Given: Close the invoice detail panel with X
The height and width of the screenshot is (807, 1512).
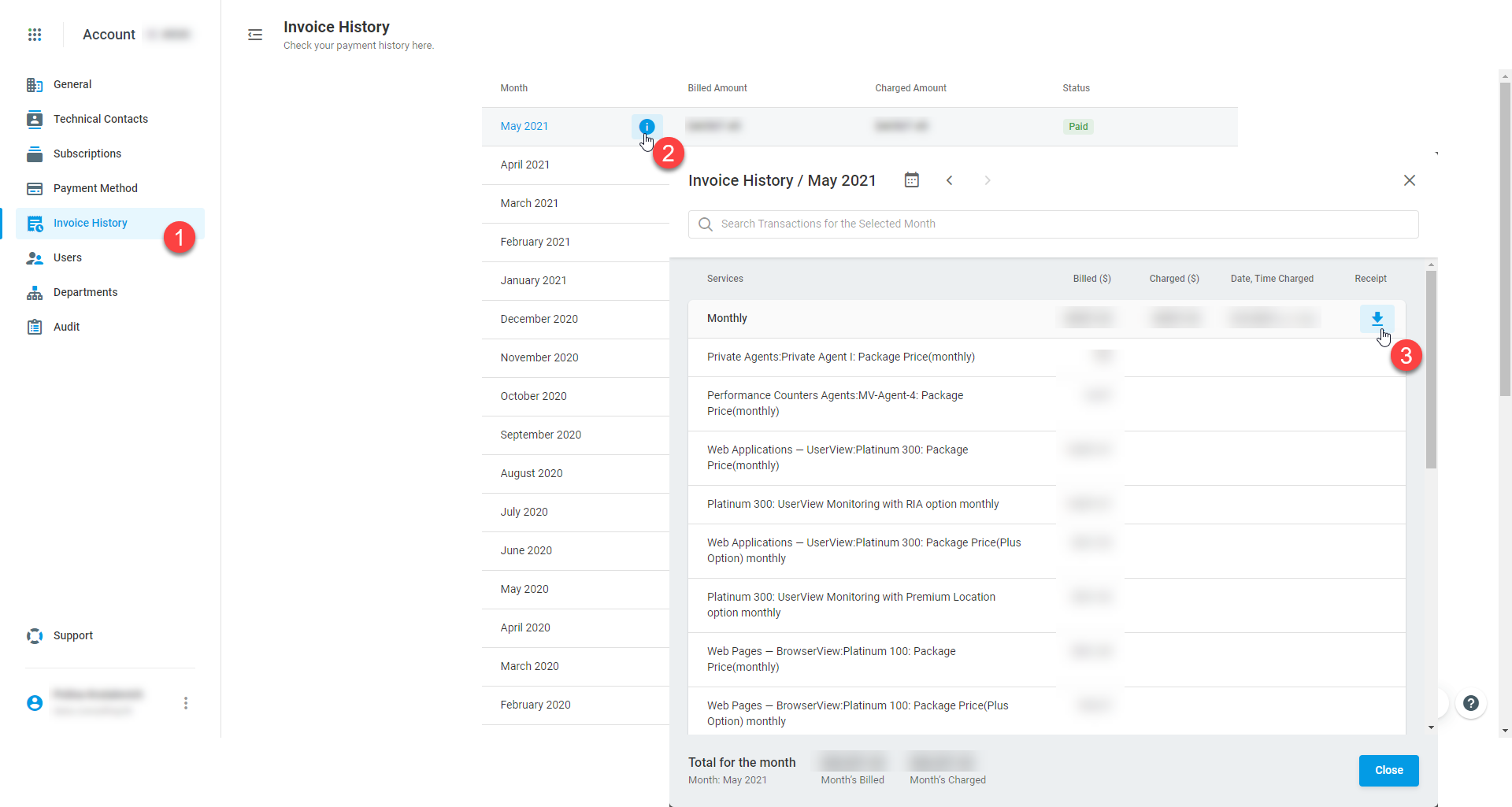Looking at the screenshot, I should click(1409, 180).
